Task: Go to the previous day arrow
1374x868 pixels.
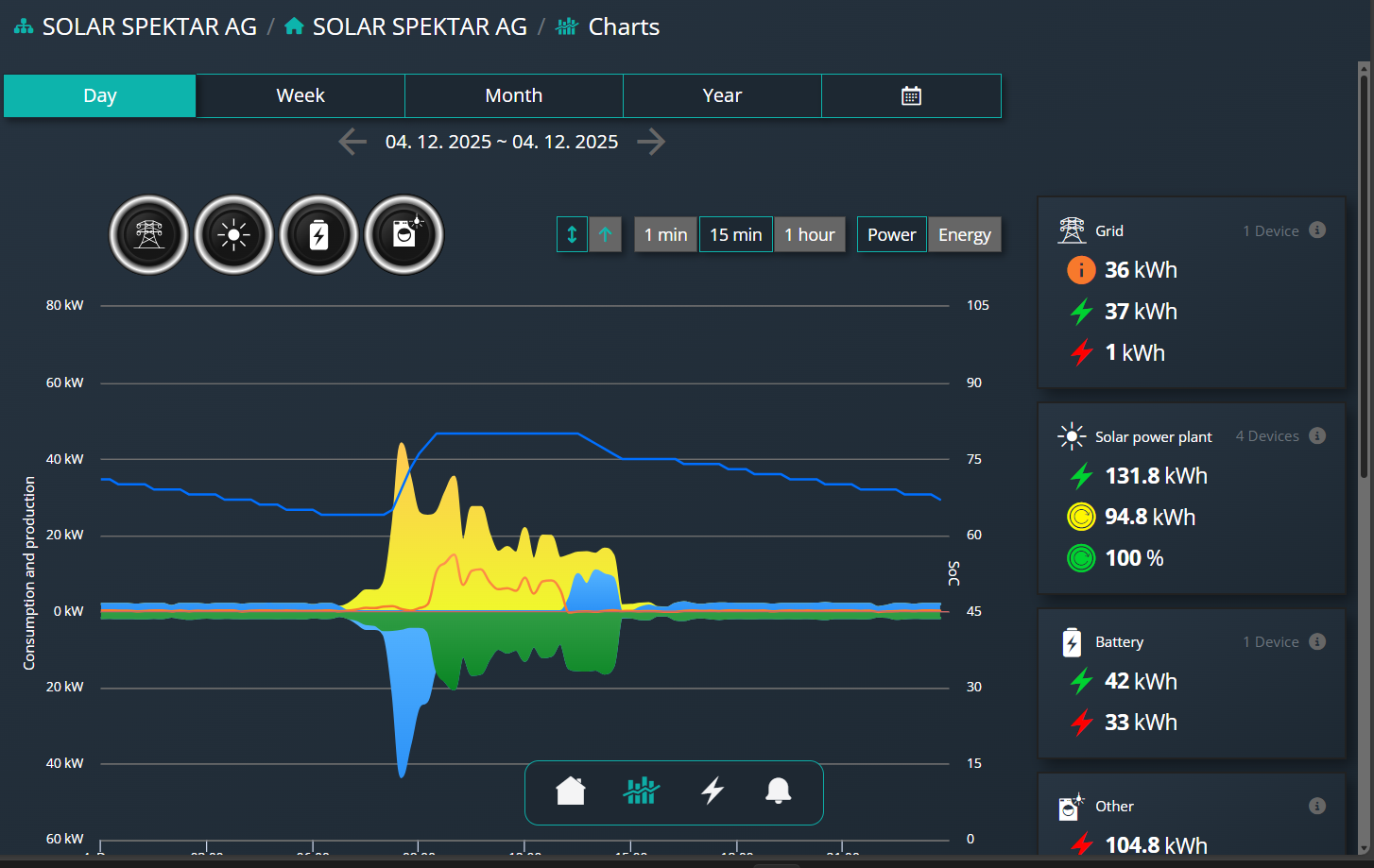Action: pos(352,142)
